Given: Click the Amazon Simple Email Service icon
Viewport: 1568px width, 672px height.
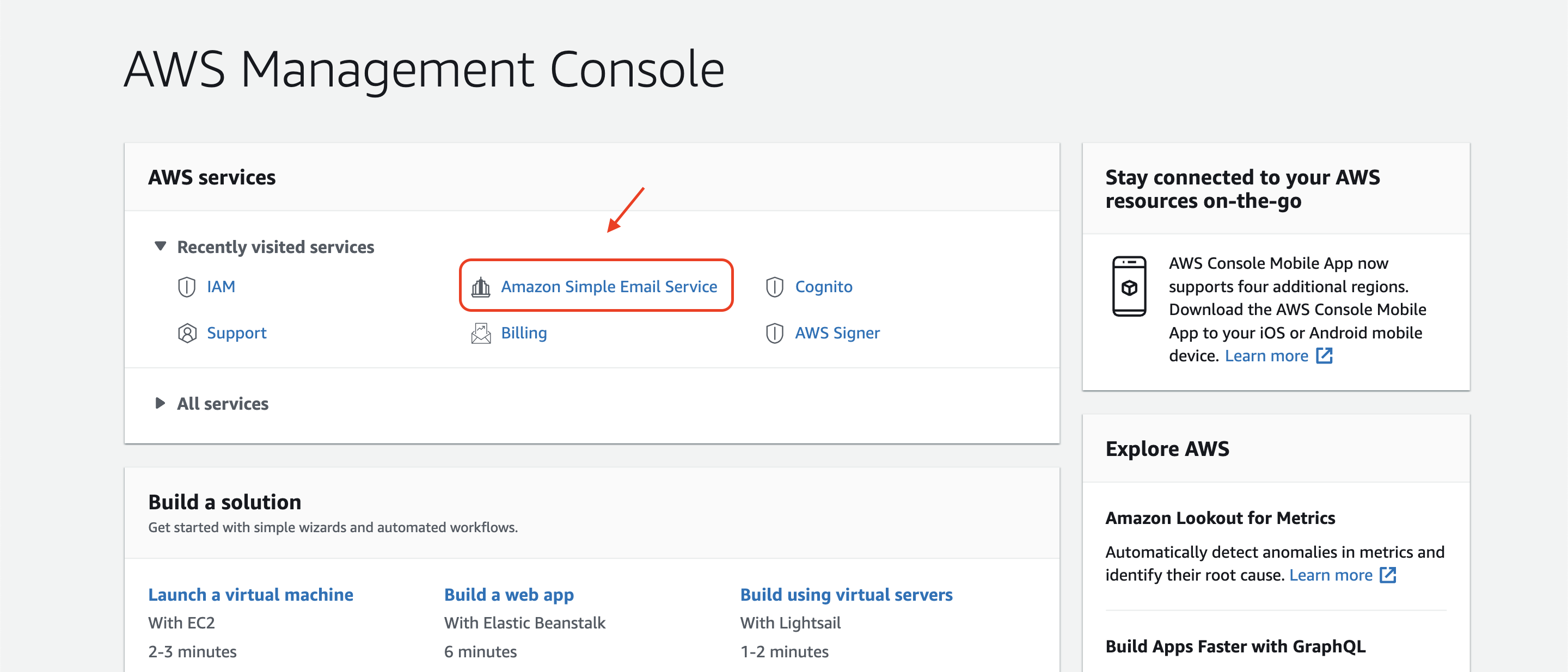Looking at the screenshot, I should point(481,286).
